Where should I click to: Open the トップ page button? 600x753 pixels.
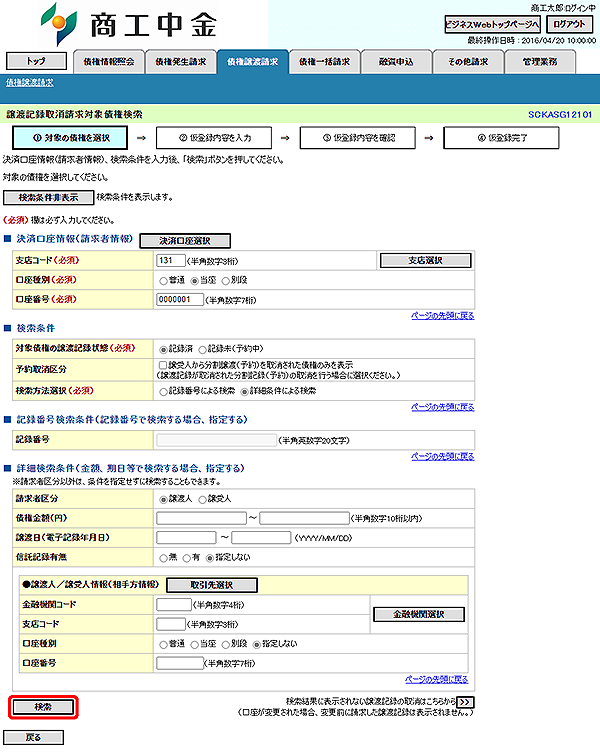coord(37,61)
